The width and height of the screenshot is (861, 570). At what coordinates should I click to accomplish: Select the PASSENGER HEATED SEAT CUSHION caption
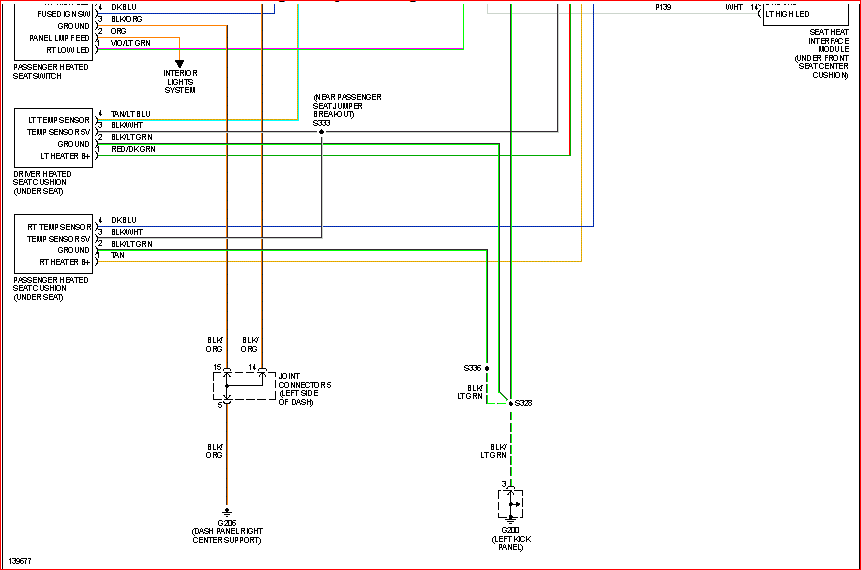(51, 288)
